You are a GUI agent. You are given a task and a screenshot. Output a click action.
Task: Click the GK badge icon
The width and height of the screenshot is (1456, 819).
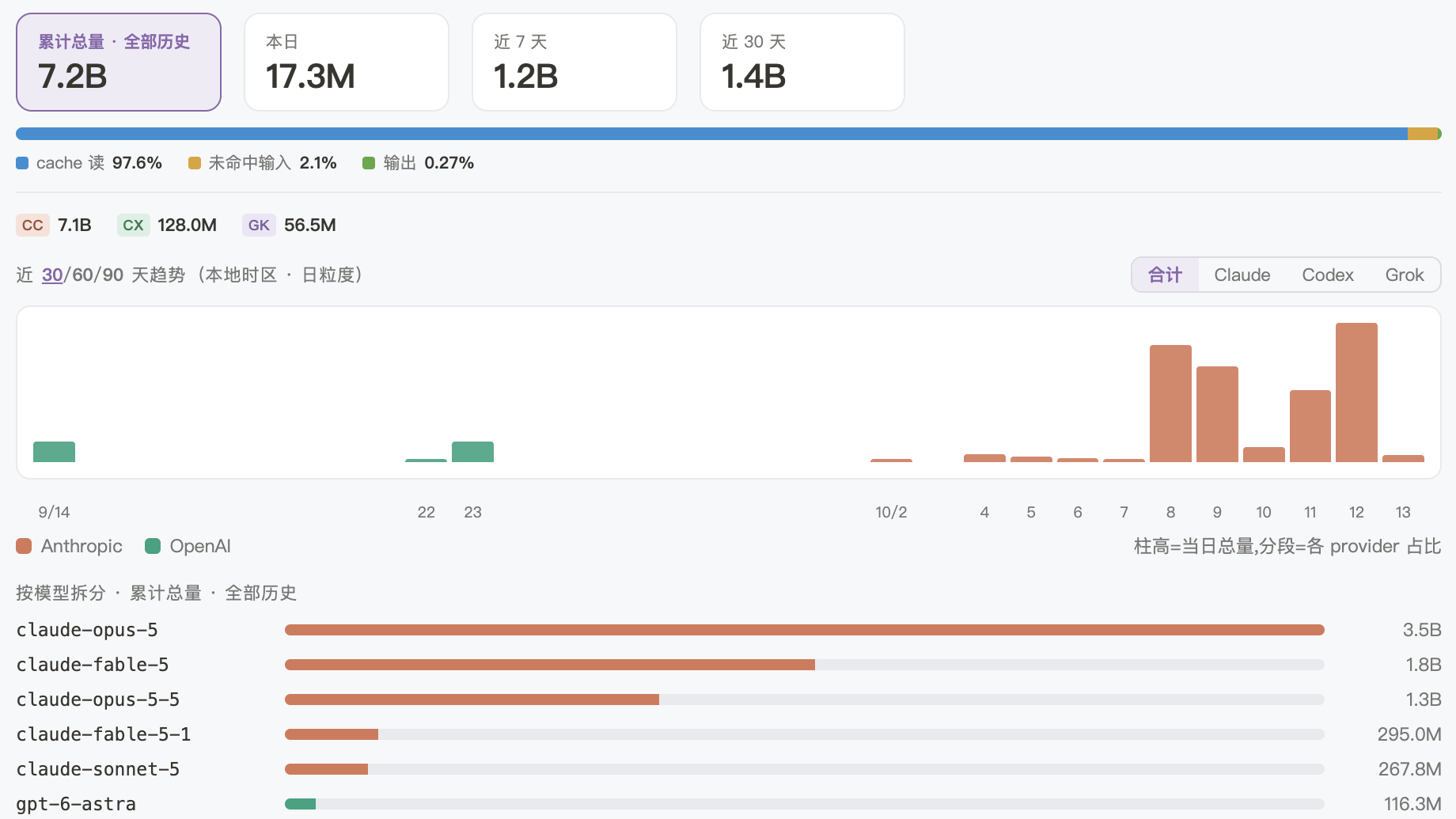point(259,225)
